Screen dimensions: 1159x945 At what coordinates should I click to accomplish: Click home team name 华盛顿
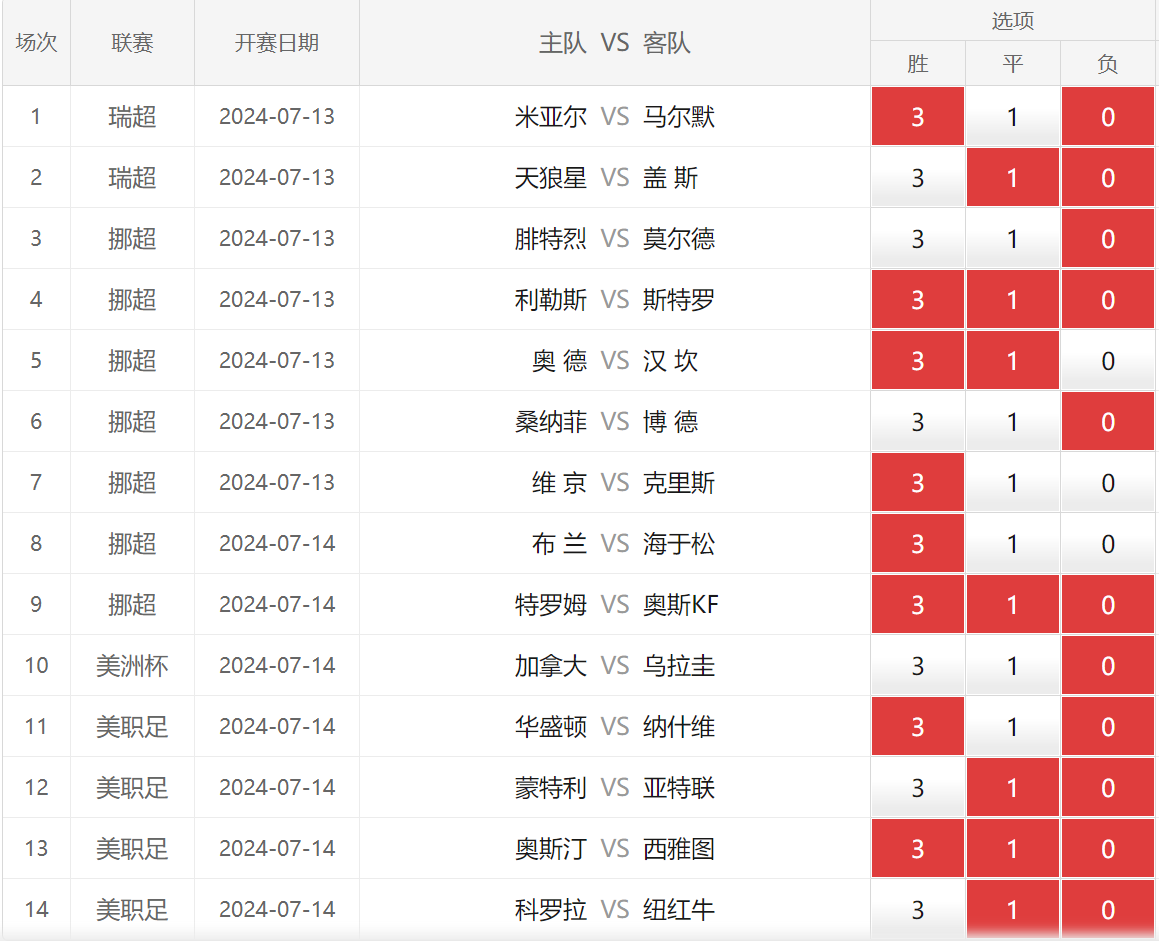pos(551,726)
